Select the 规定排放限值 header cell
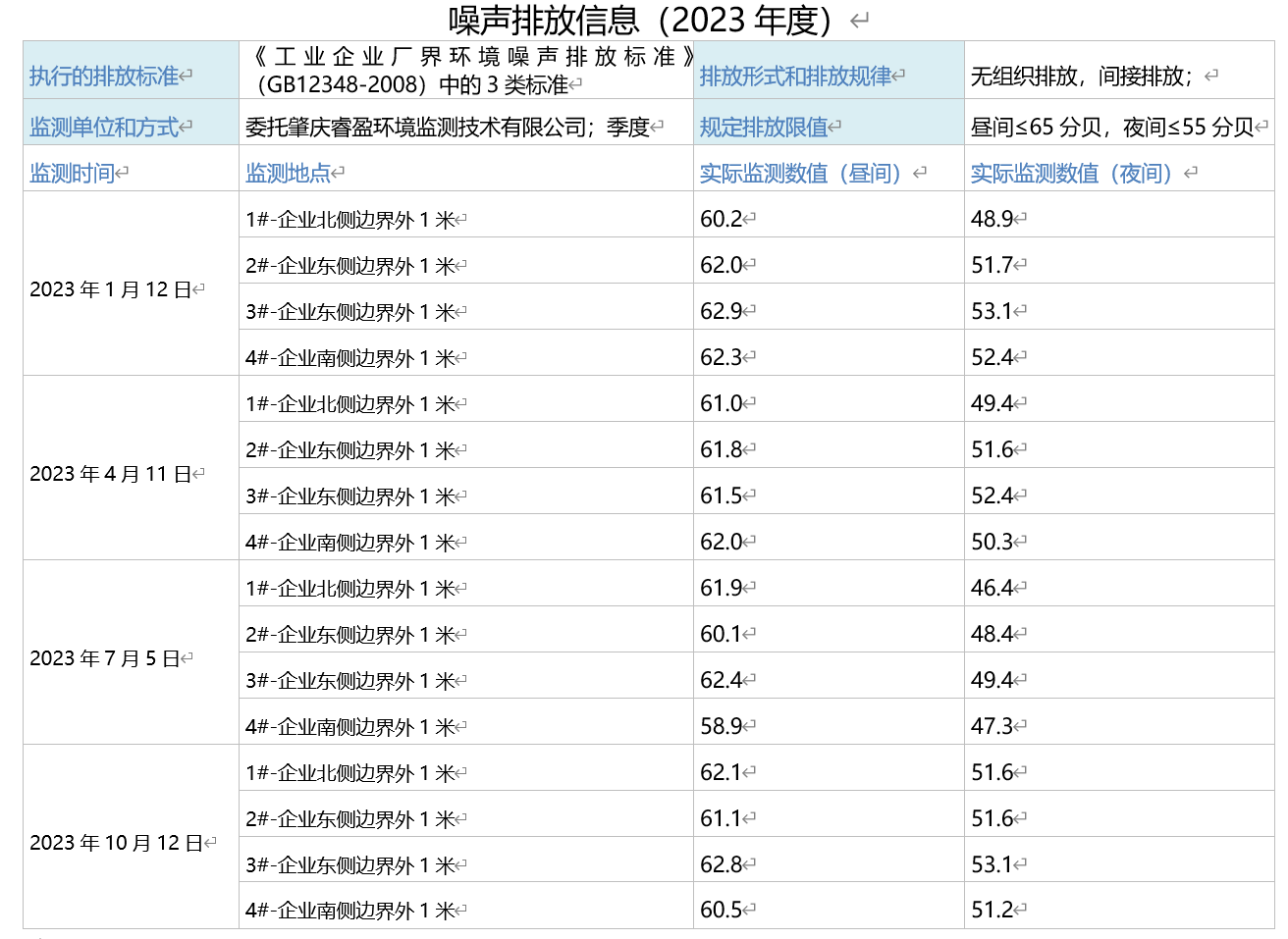 [x=829, y=122]
